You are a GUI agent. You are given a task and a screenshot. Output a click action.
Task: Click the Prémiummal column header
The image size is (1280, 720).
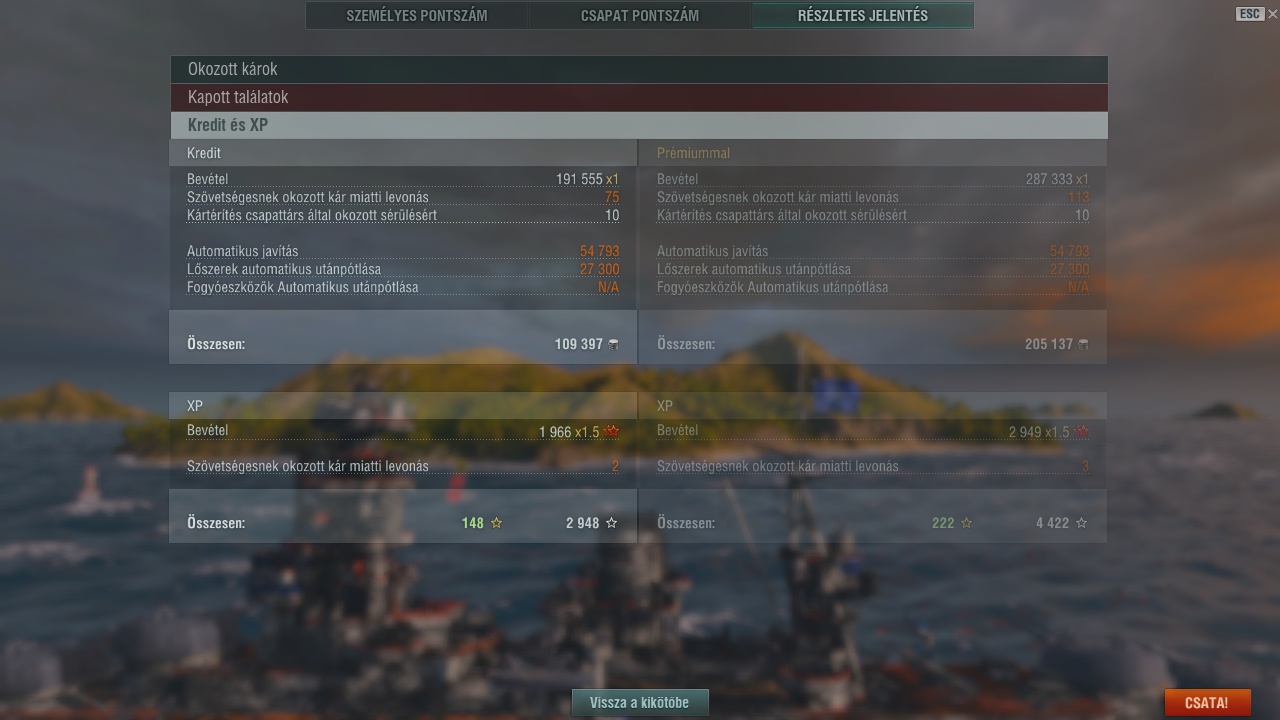pos(693,153)
